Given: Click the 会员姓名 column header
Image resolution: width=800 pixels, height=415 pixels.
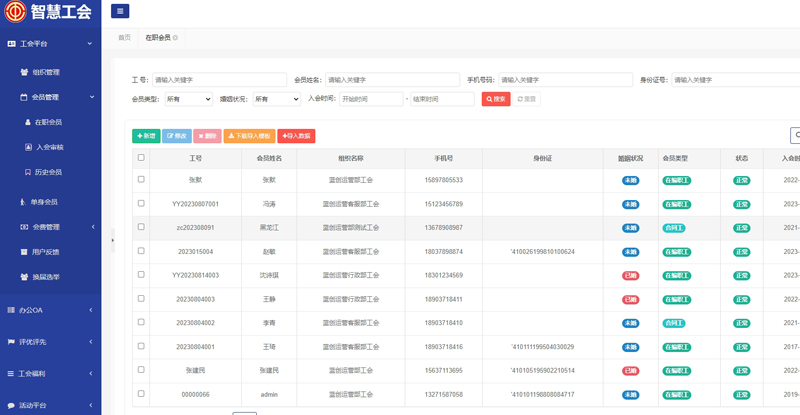Looking at the screenshot, I should coord(269,159).
